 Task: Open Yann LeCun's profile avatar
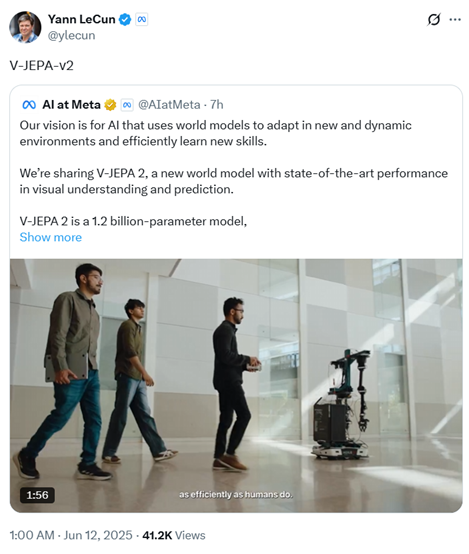click(25, 27)
